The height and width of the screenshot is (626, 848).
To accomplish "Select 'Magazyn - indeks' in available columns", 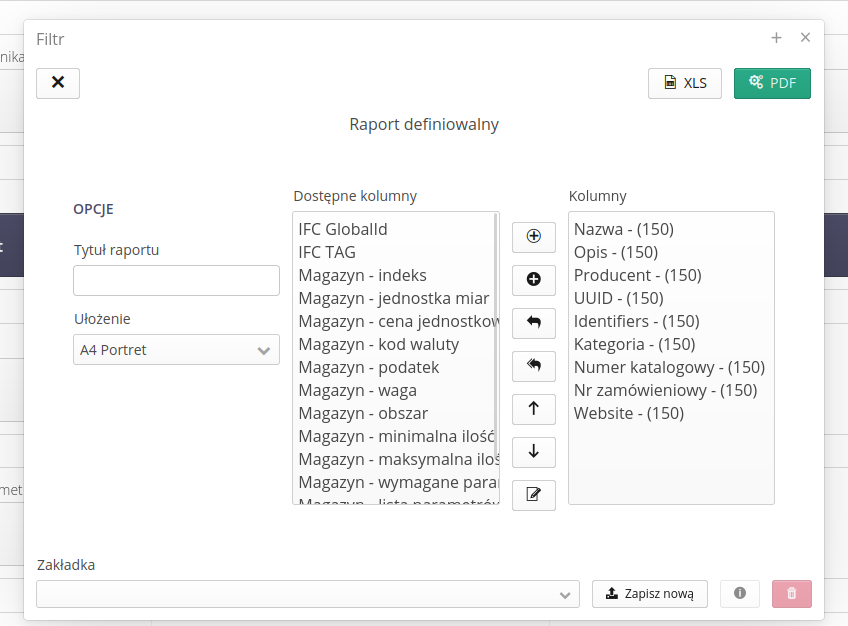I will coord(362,275).
